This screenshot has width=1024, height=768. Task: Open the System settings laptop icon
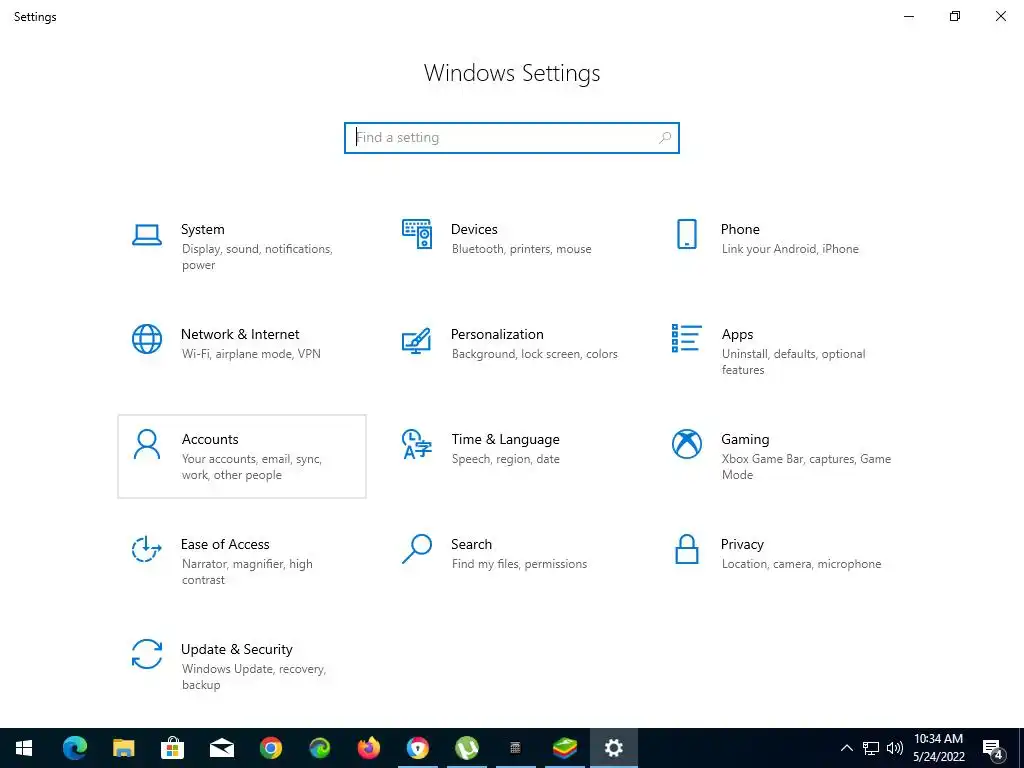147,235
